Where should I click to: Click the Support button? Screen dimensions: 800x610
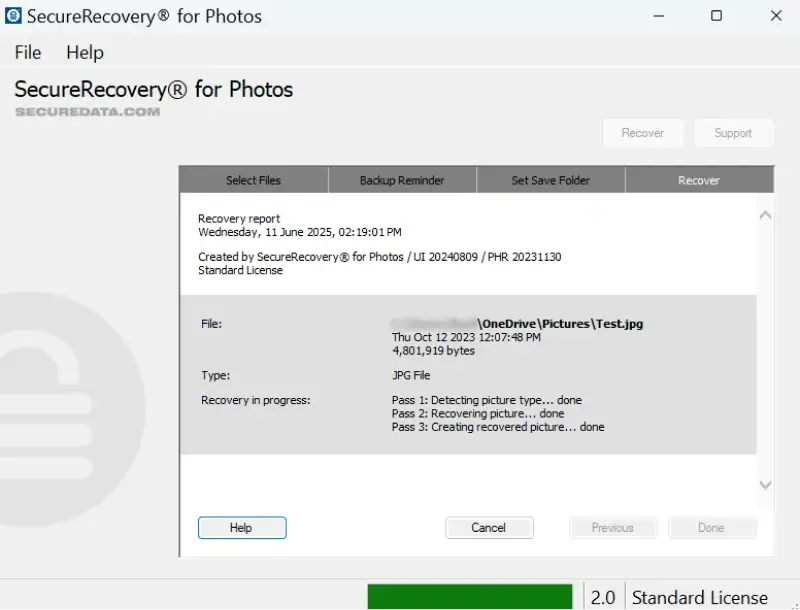pyautogui.click(x=733, y=133)
